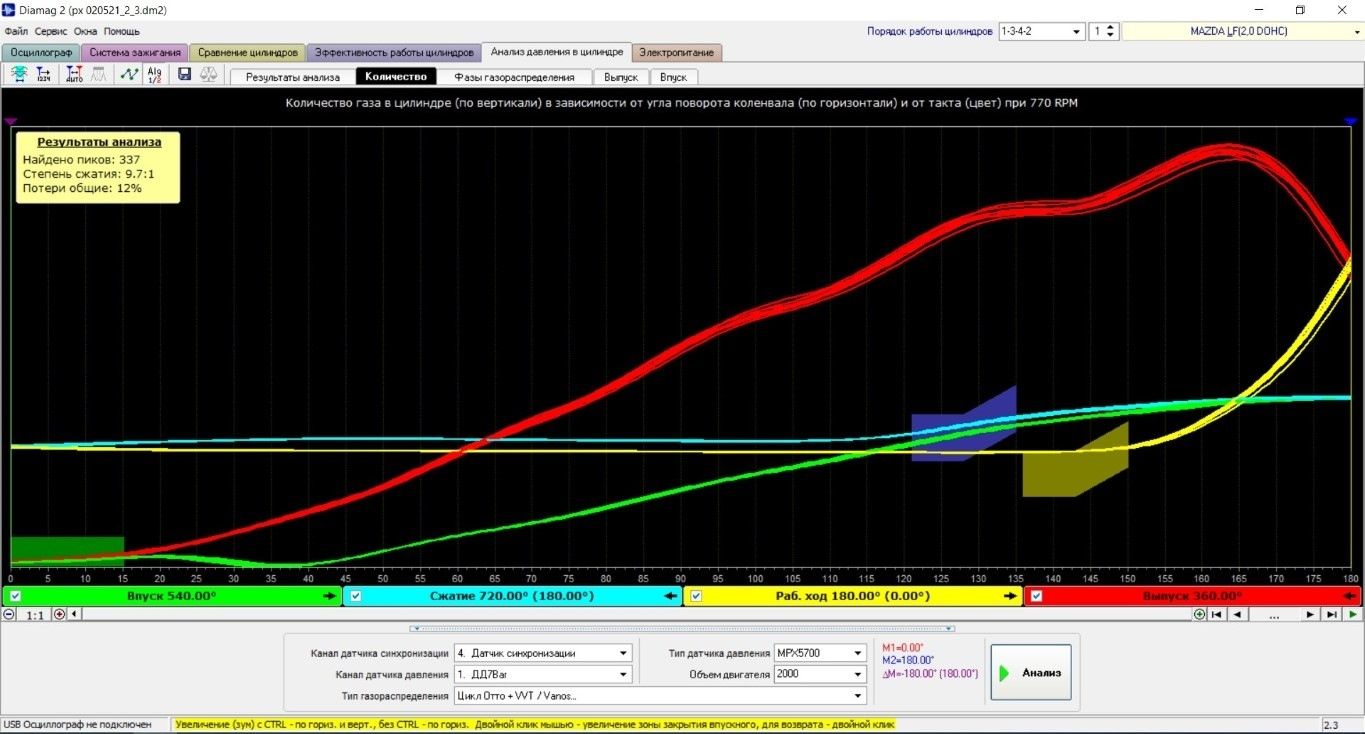Click the ΔM=-180.00° marker readout
1365x734 pixels.
point(930,674)
